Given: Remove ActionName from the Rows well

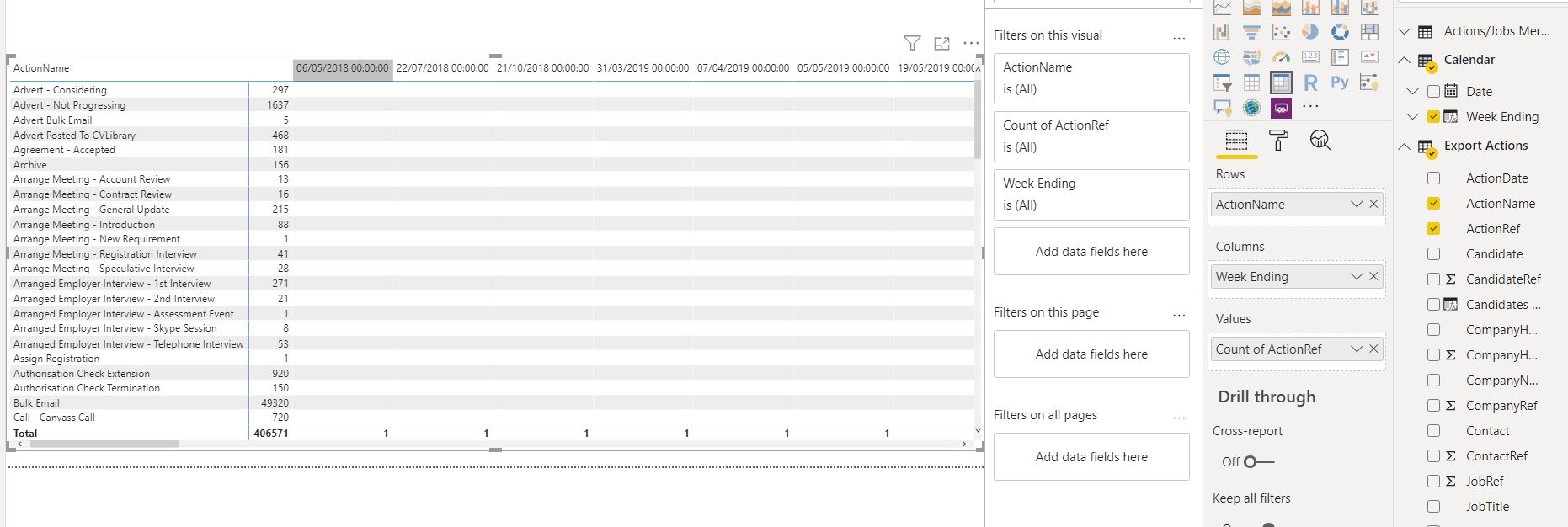Looking at the screenshot, I should pos(1374,205).
